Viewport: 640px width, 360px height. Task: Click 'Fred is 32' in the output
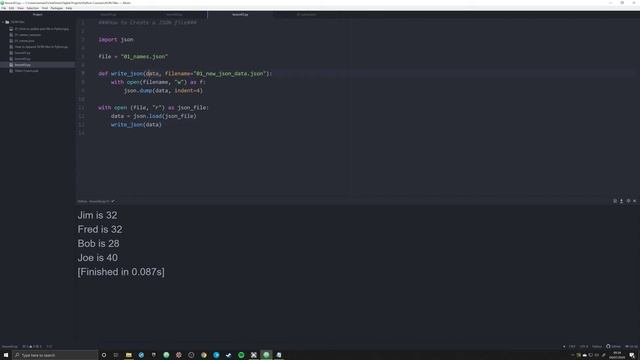[x=100, y=229]
